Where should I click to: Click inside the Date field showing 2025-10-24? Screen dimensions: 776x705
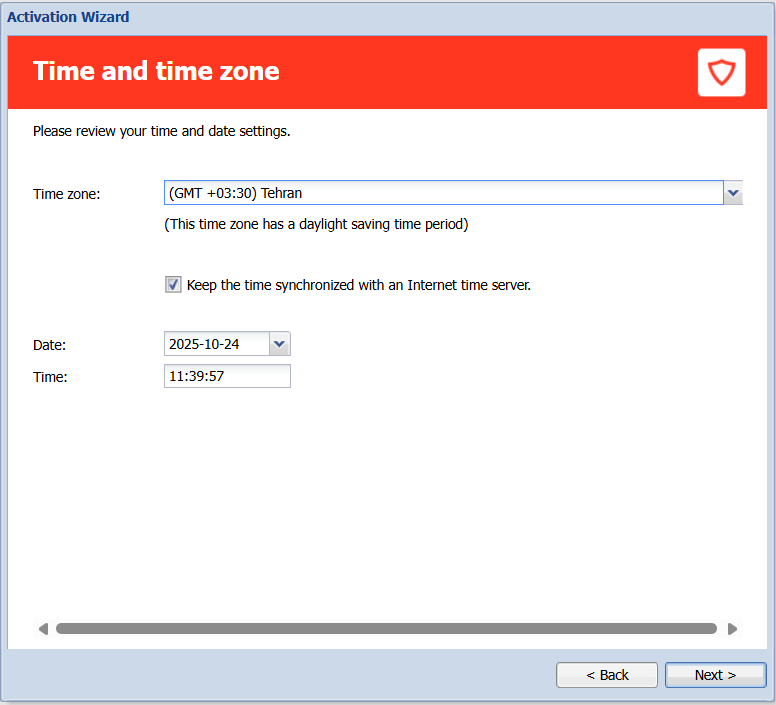click(x=216, y=344)
